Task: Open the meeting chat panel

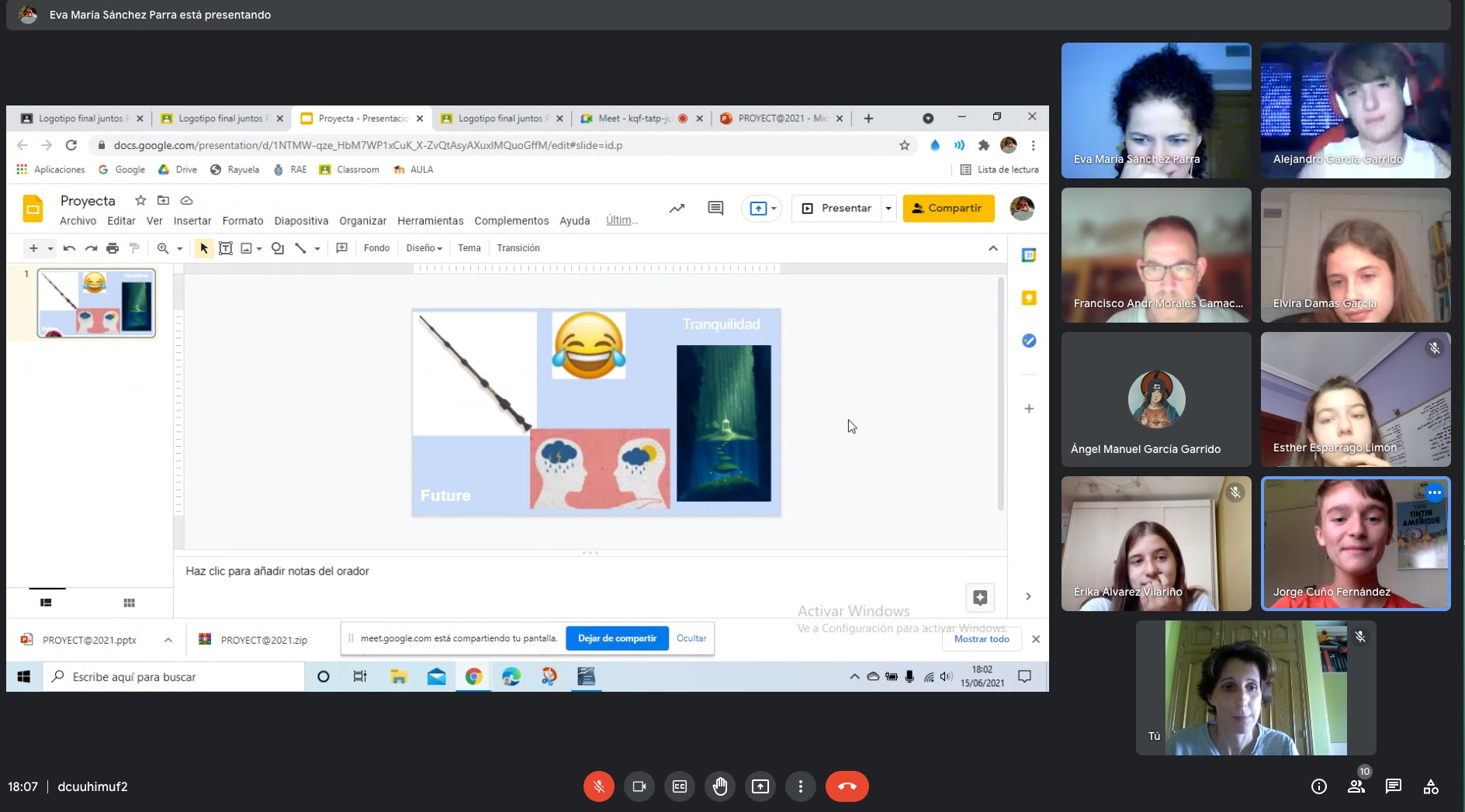Action: (1394, 786)
